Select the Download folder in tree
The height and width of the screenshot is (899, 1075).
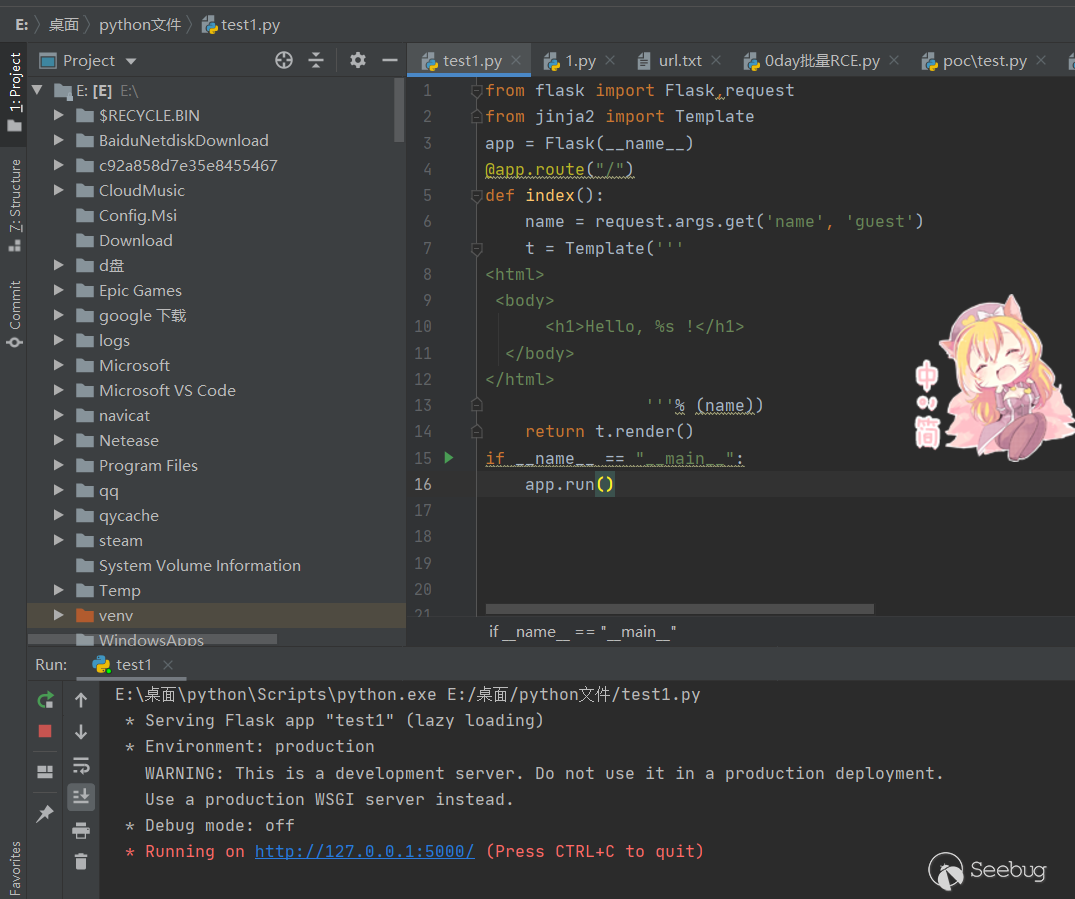(x=135, y=241)
